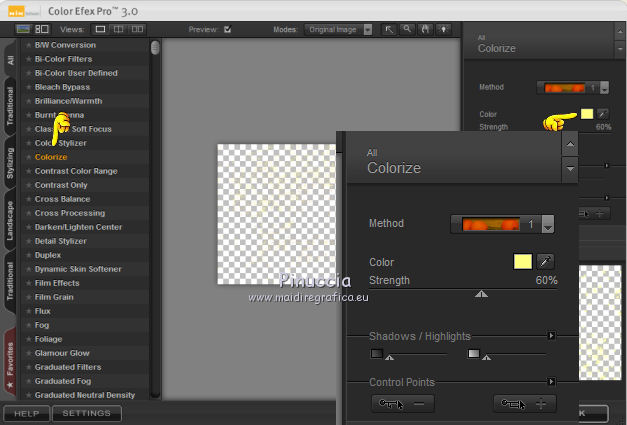Toggle the Preview checkbox
Viewport: 627px width, 425px height.
(228, 29)
